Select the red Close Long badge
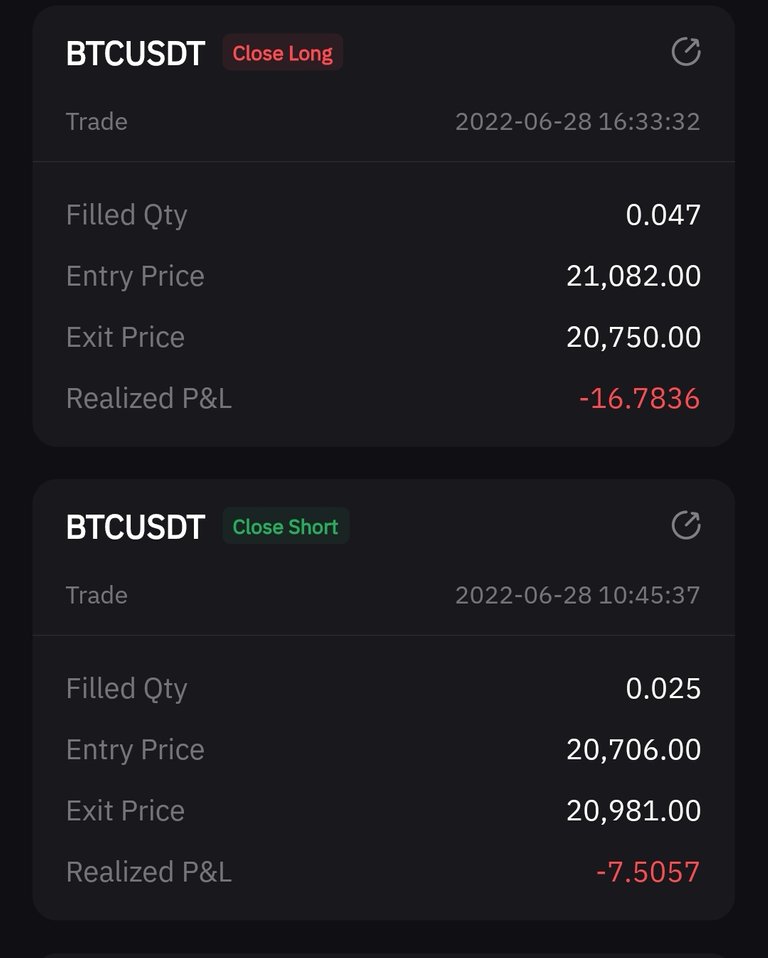 [282, 53]
